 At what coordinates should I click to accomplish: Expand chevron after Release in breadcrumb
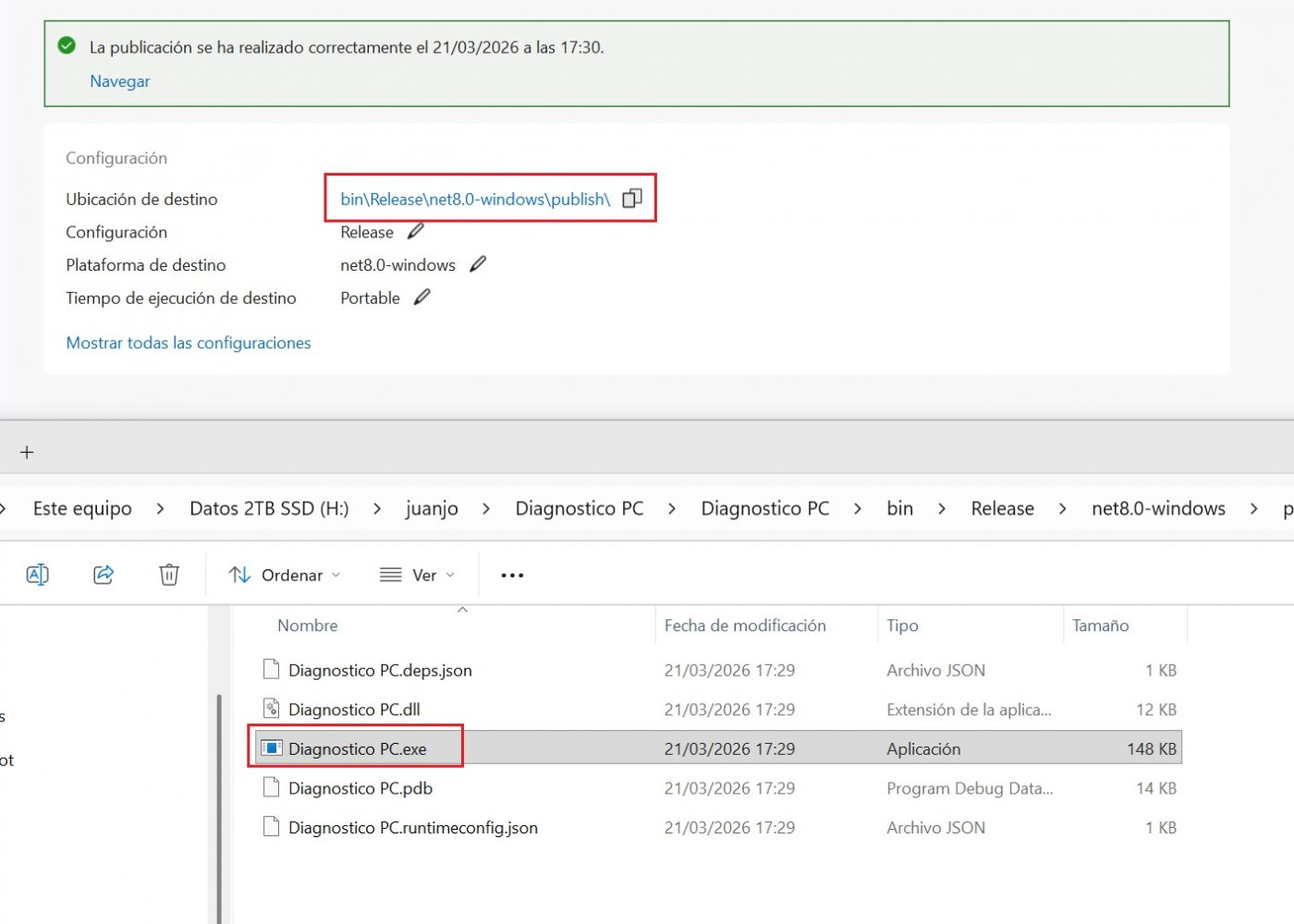coord(1063,508)
